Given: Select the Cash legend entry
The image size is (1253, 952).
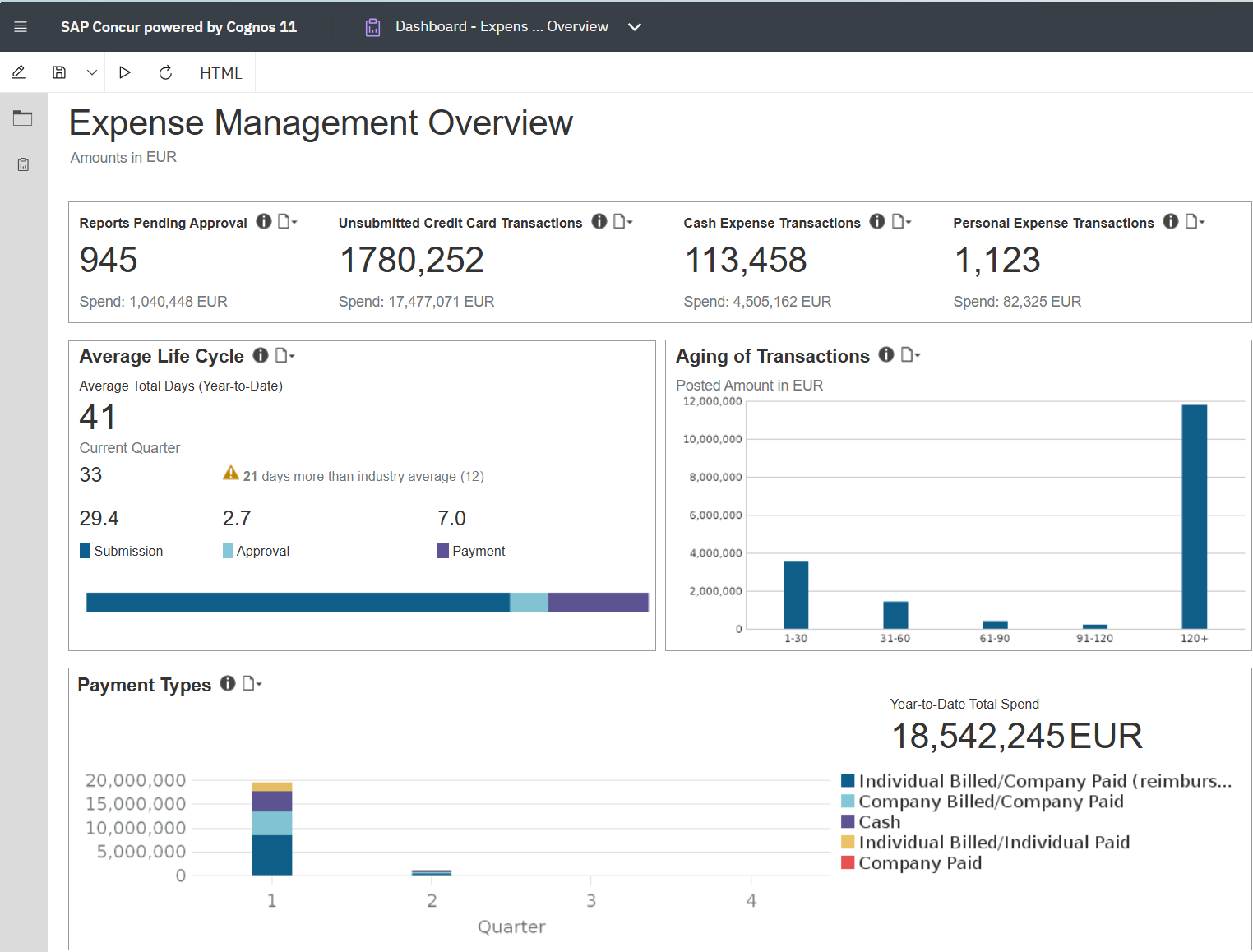Looking at the screenshot, I should [x=871, y=822].
